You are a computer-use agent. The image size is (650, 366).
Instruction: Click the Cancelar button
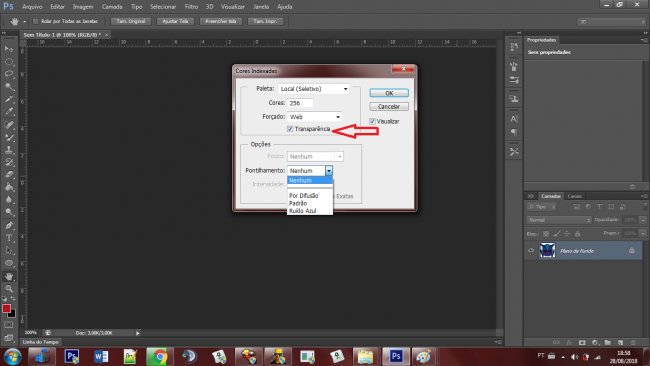[x=389, y=107]
